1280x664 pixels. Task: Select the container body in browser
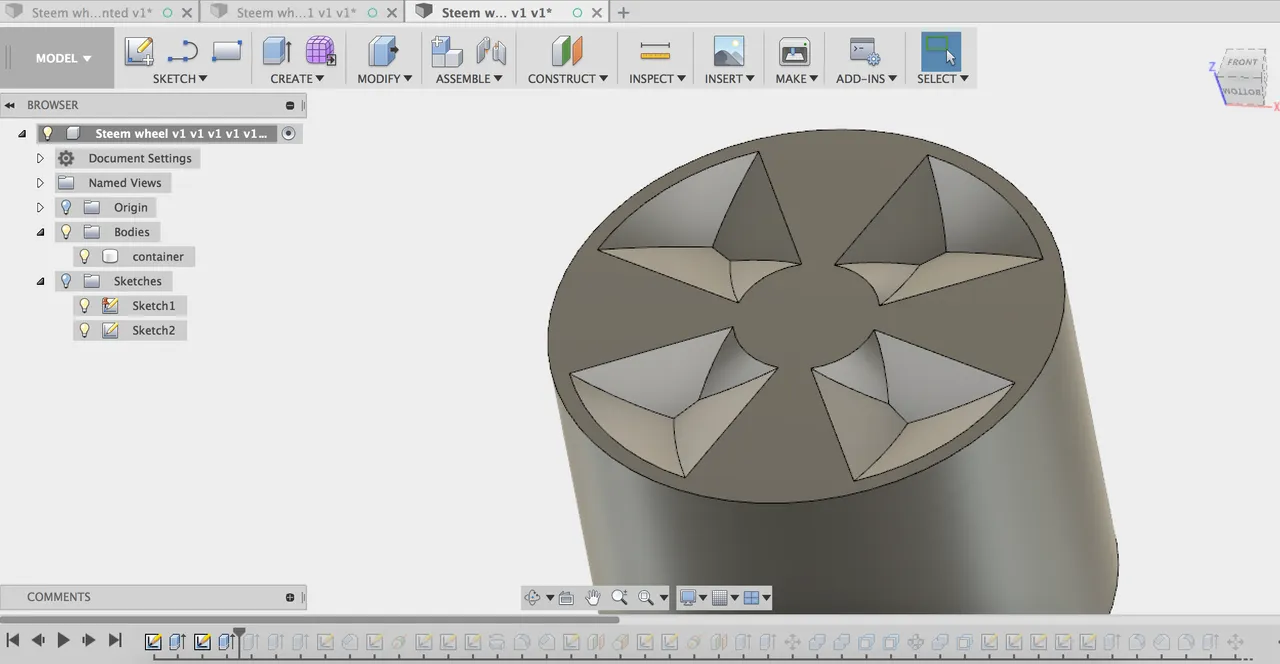tap(158, 257)
